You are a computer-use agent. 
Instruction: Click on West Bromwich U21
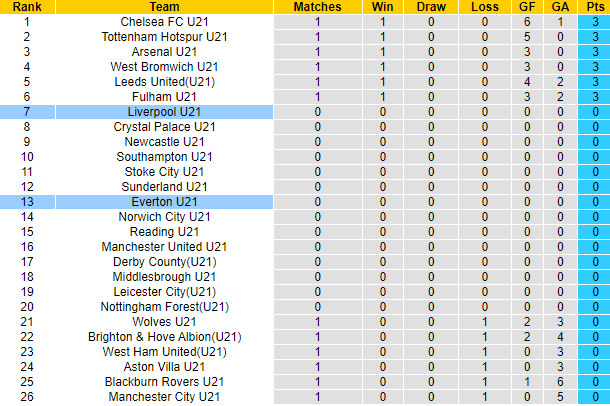tap(164, 66)
